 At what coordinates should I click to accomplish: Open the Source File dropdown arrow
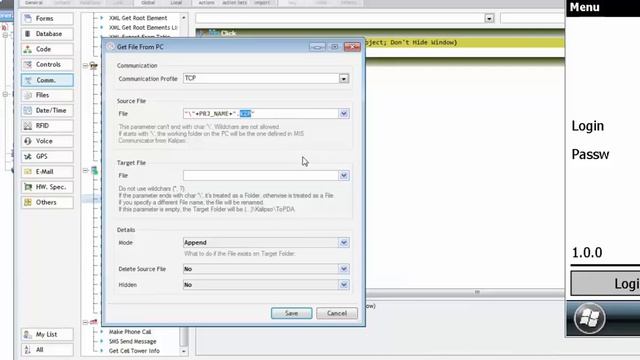tap(344, 113)
